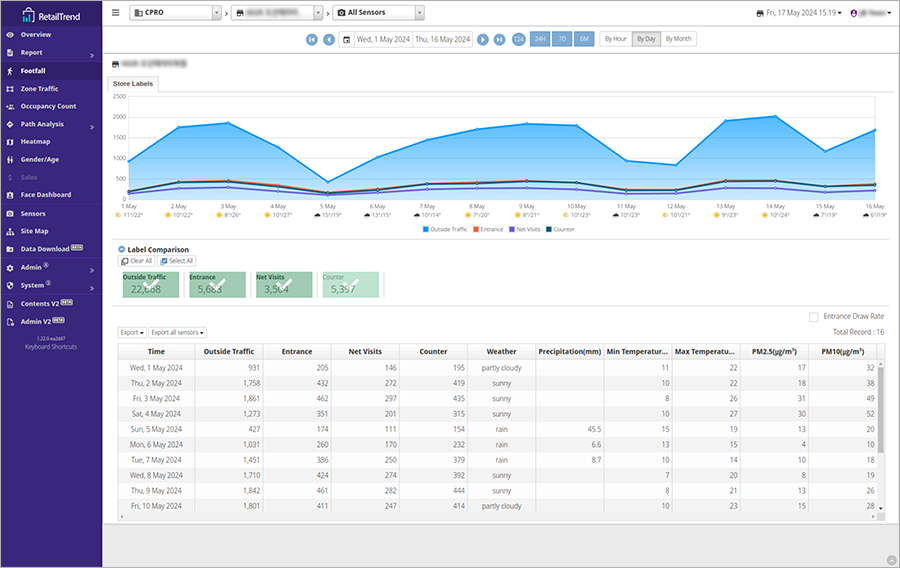Select the Store Labels tab
The height and width of the screenshot is (568, 900).
click(133, 84)
